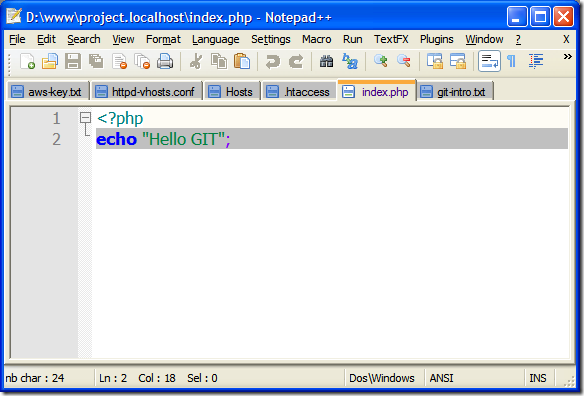Toggle the Show indent guide icon
Image resolution: width=584 pixels, height=396 pixels.
coord(536,61)
